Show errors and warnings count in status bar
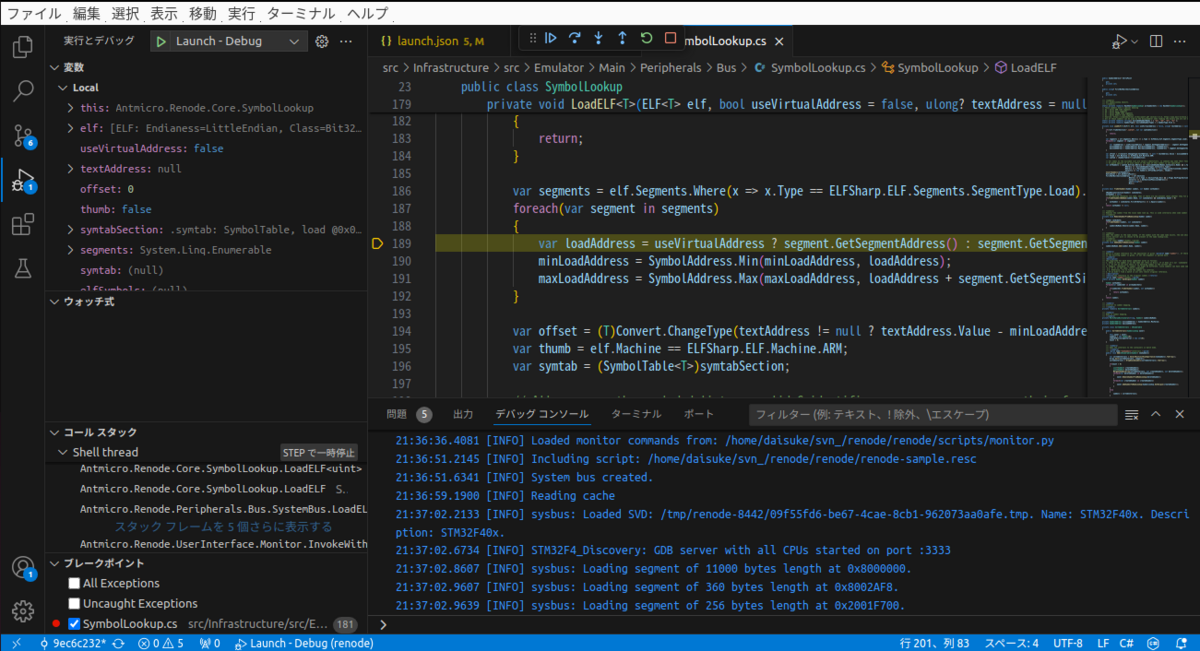The height and width of the screenshot is (651, 1200). coord(161,643)
